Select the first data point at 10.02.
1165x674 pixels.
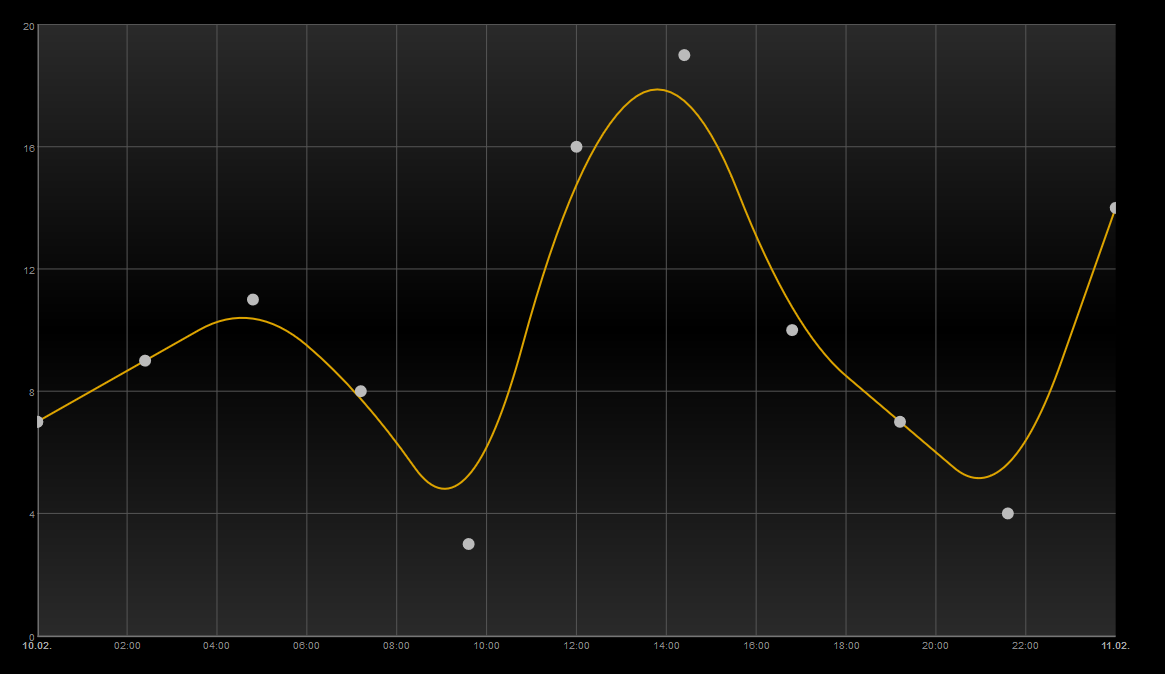click(x=38, y=422)
